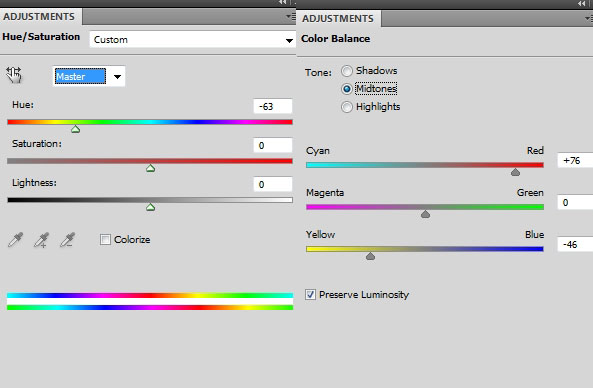593x388 pixels.
Task: Click the Saturation value field
Action: click(273, 145)
